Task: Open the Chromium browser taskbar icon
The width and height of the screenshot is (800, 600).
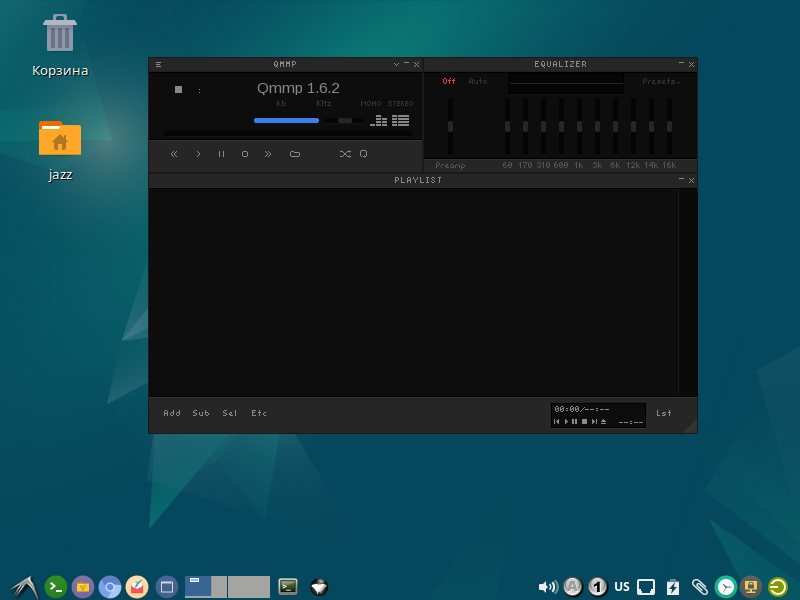Action: [110, 587]
